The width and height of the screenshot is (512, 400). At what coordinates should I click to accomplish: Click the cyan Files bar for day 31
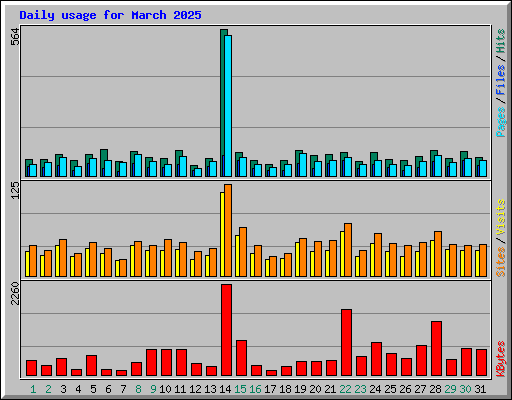[483, 168]
